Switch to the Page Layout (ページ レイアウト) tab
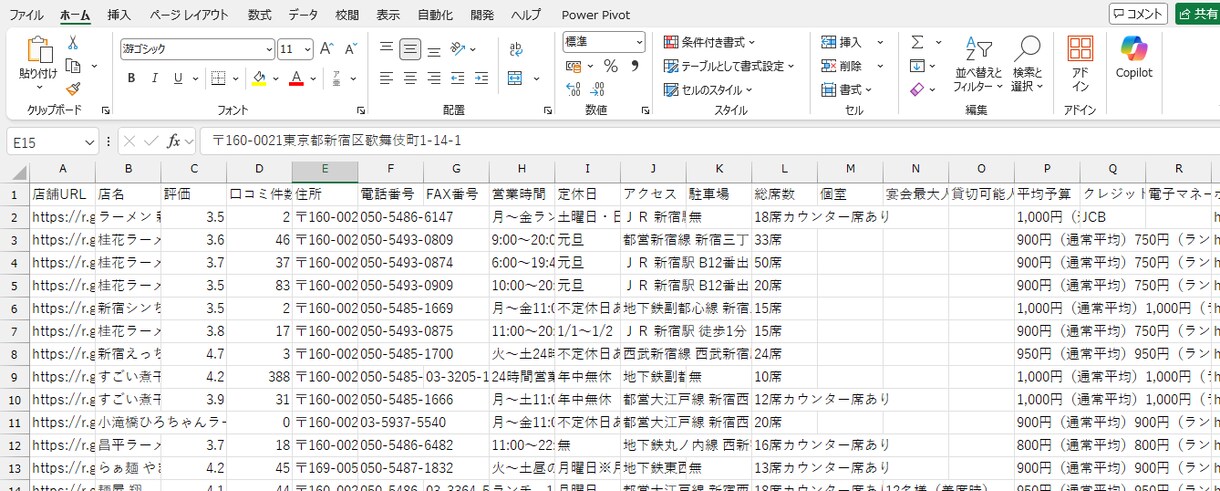Image resolution: width=1220 pixels, height=491 pixels. (189, 15)
